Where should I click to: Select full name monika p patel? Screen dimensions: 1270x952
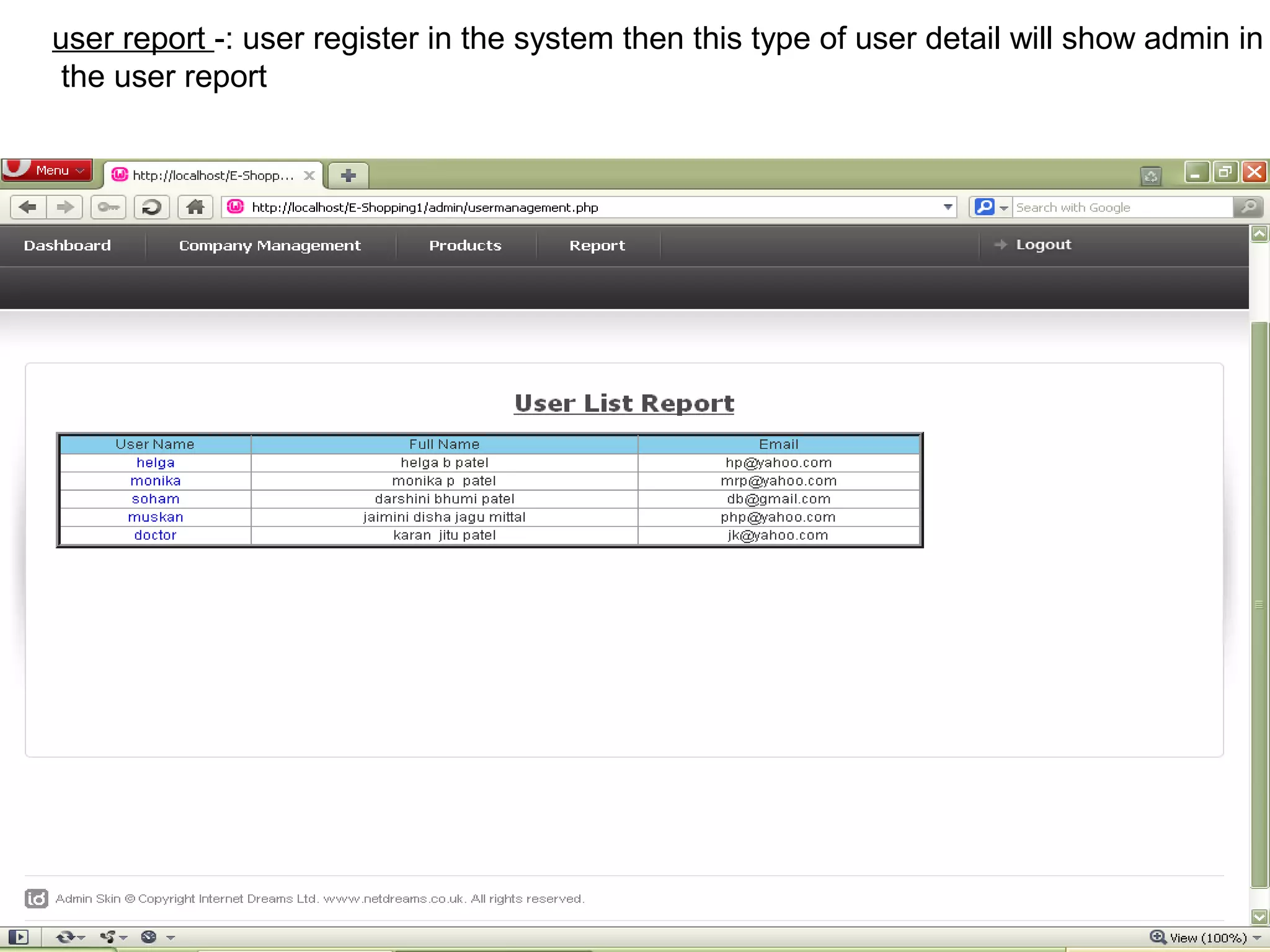coord(445,481)
